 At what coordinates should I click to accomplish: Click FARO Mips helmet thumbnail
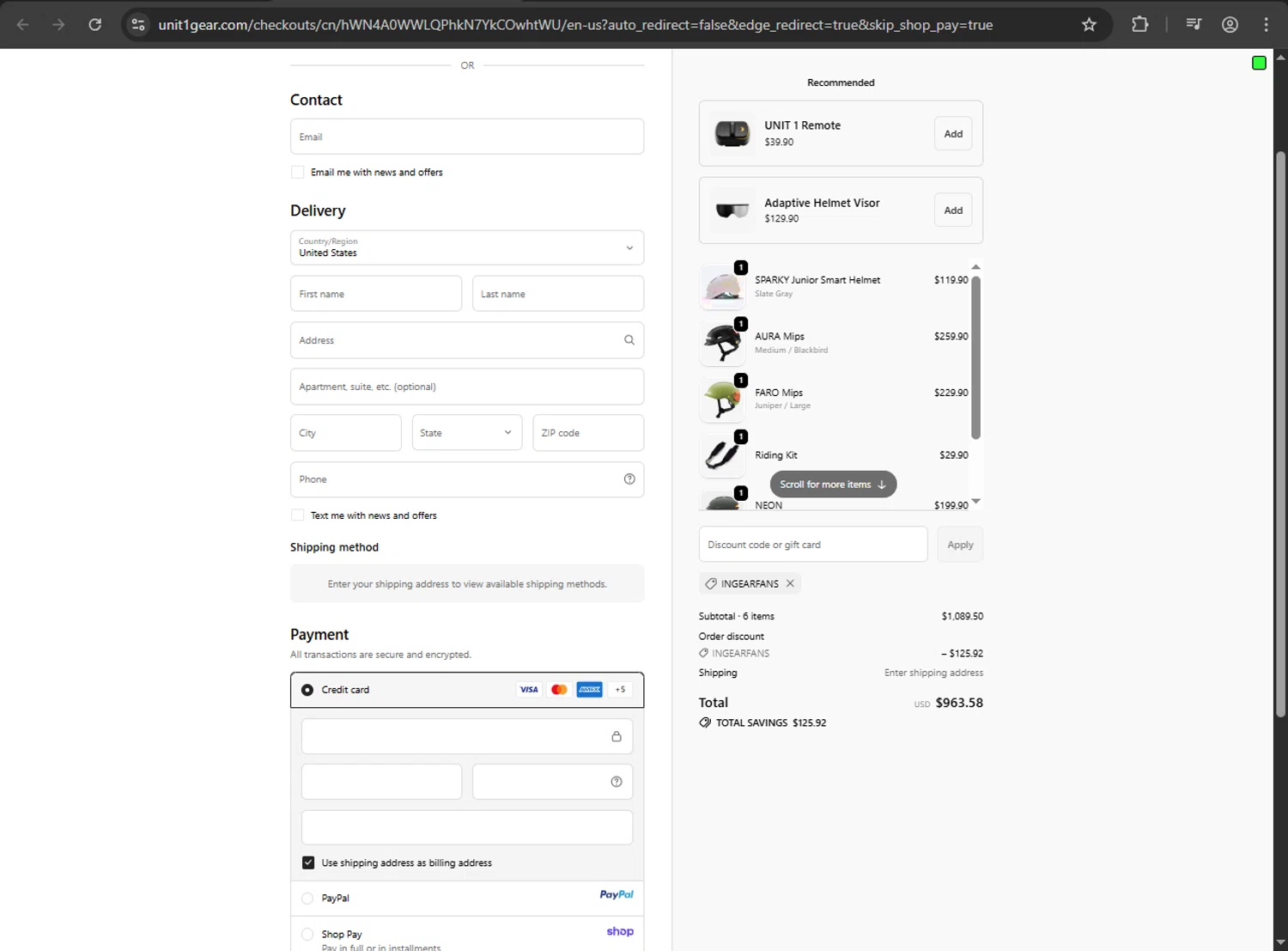click(722, 399)
